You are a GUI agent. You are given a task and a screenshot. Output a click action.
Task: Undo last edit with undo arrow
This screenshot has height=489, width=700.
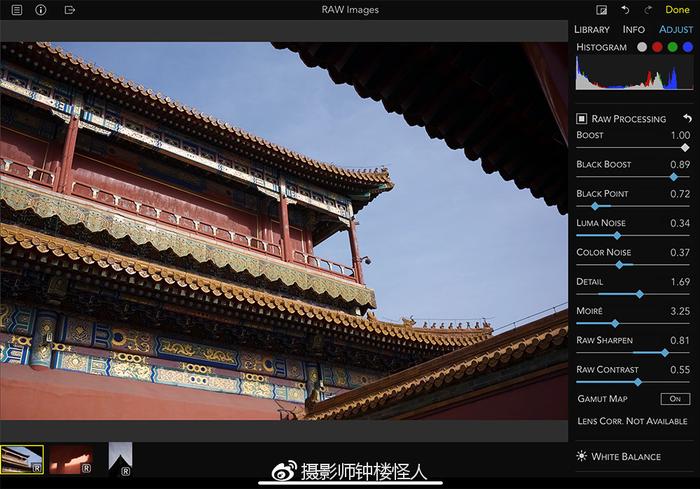[x=625, y=9]
